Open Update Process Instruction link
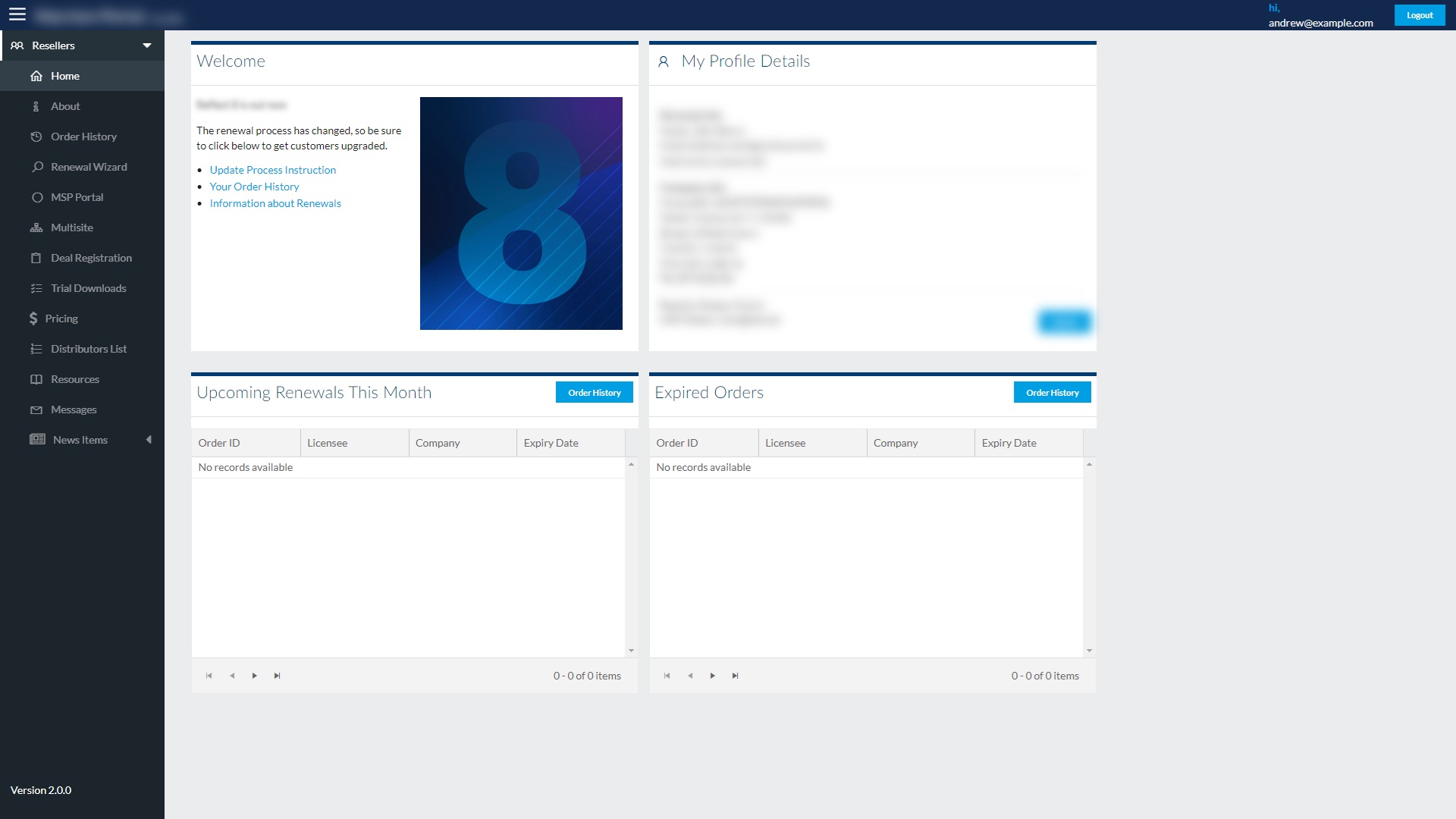The height and width of the screenshot is (819, 1456). (272, 169)
